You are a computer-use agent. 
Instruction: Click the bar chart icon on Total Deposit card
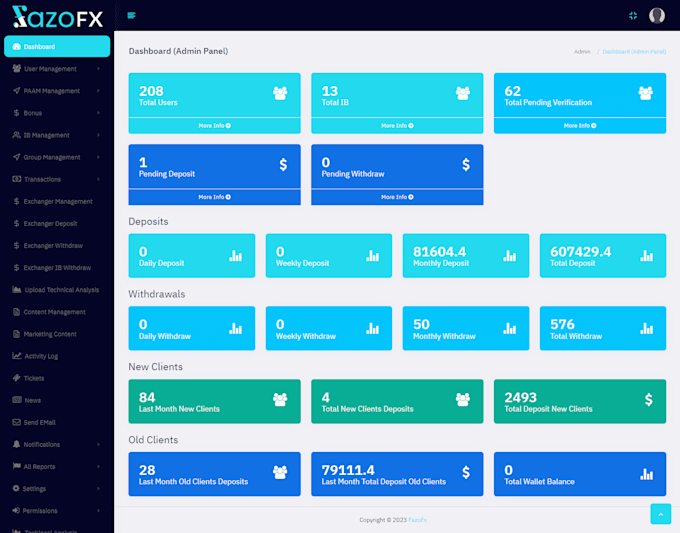(x=647, y=256)
